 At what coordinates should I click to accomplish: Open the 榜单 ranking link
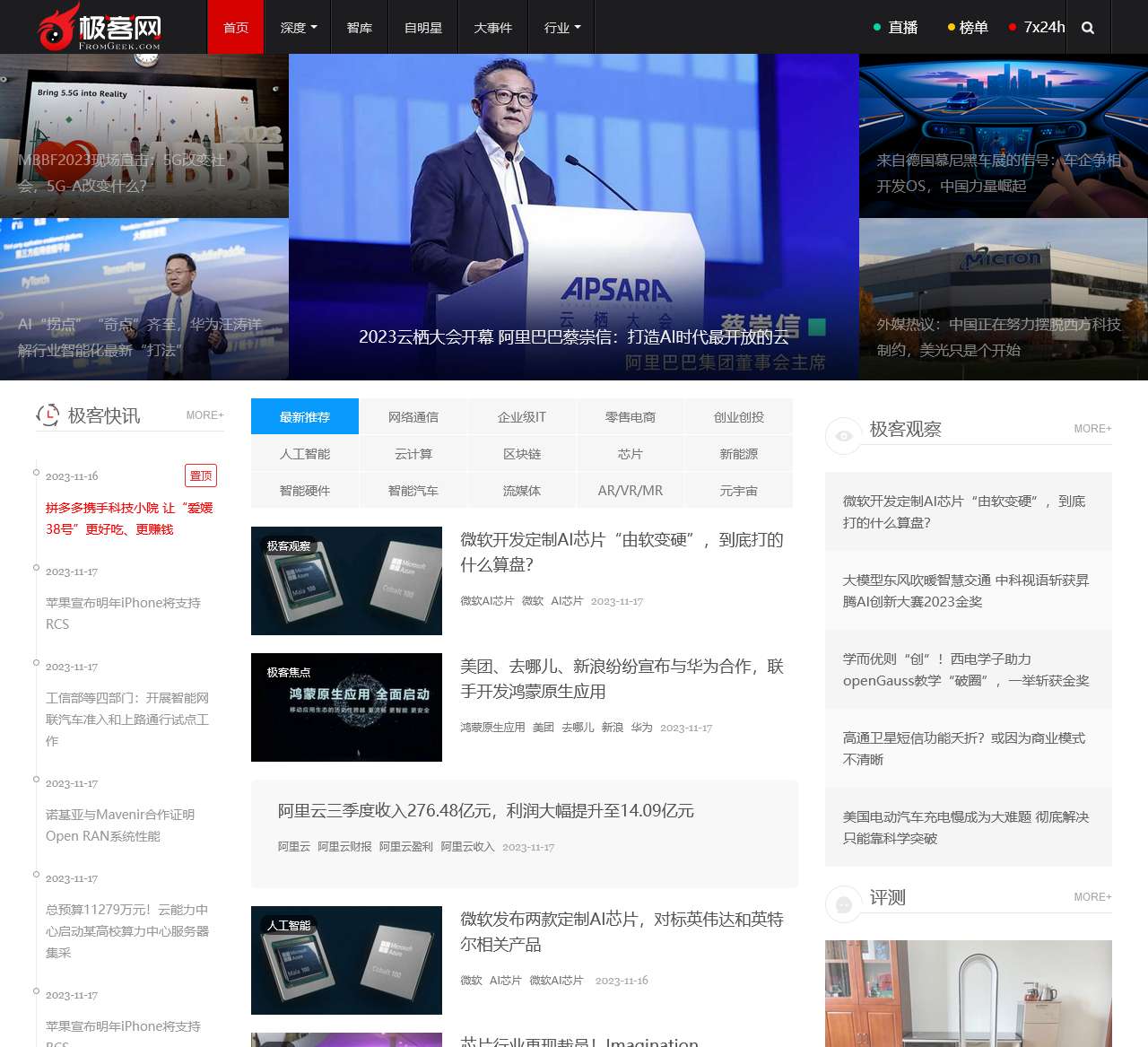point(969,28)
